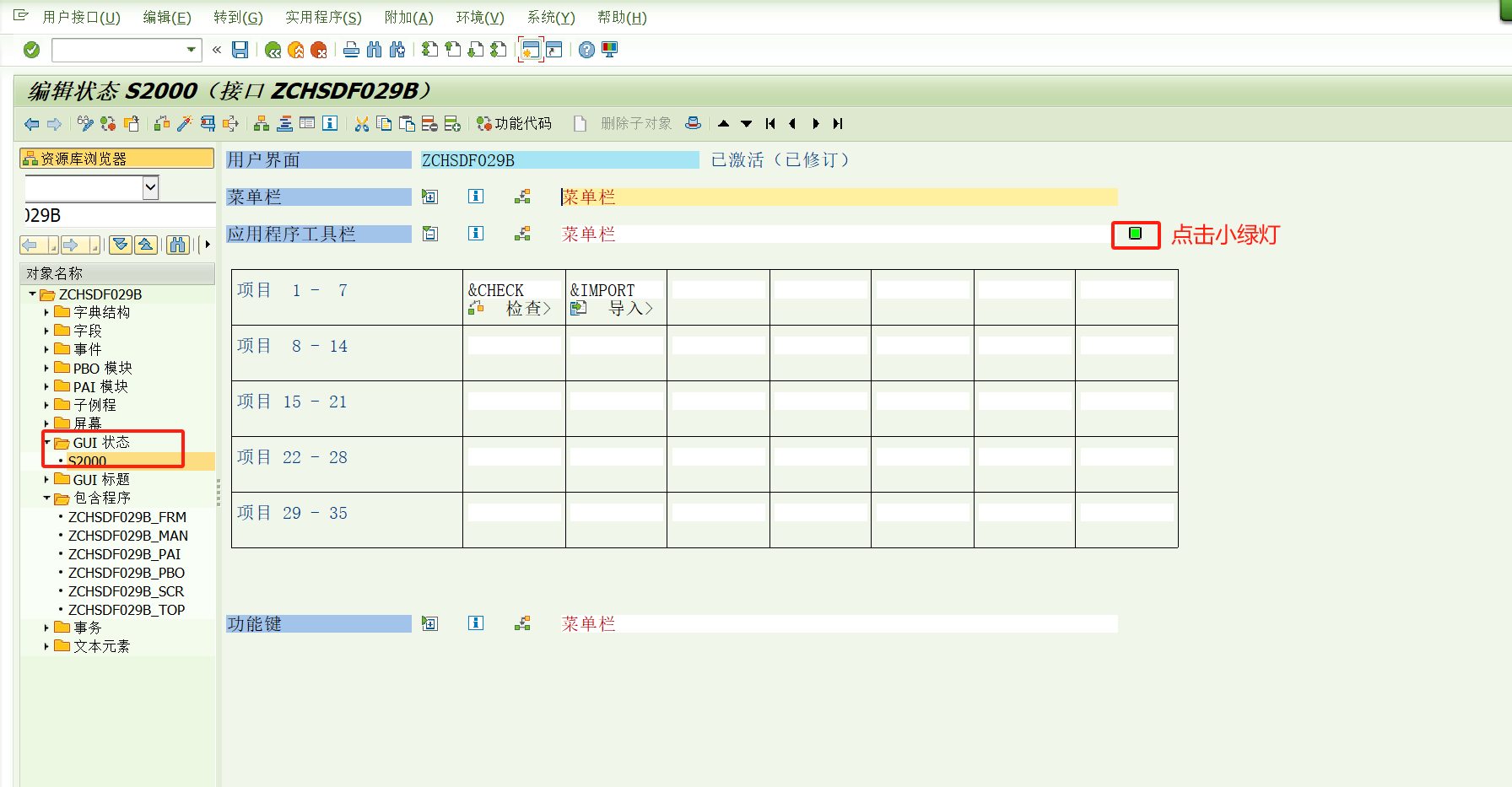Click Collapse All Nodes button in browser
This screenshot has width=1512, height=787.
point(146,245)
